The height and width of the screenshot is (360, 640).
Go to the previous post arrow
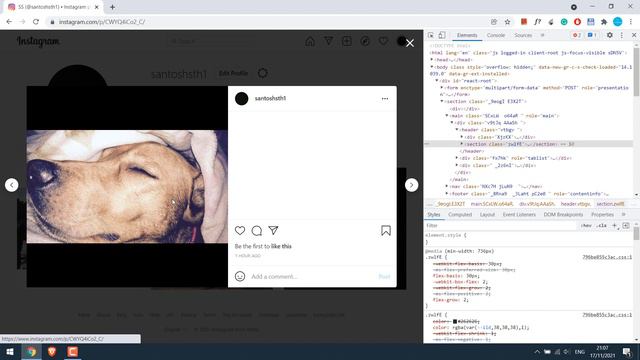(x=11, y=185)
